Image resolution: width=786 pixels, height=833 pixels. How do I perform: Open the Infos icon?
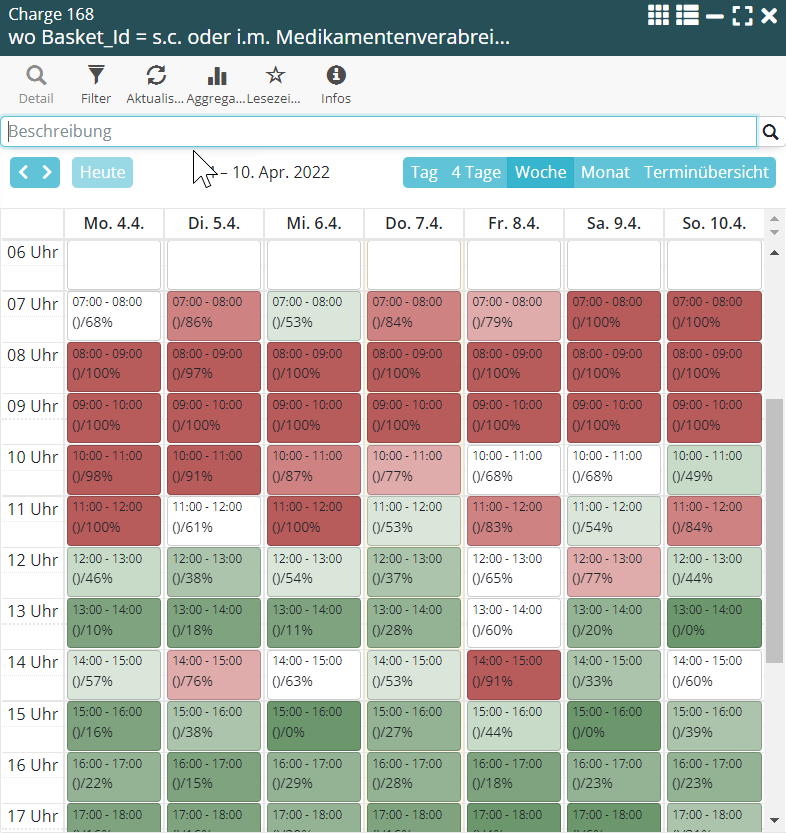(x=336, y=77)
